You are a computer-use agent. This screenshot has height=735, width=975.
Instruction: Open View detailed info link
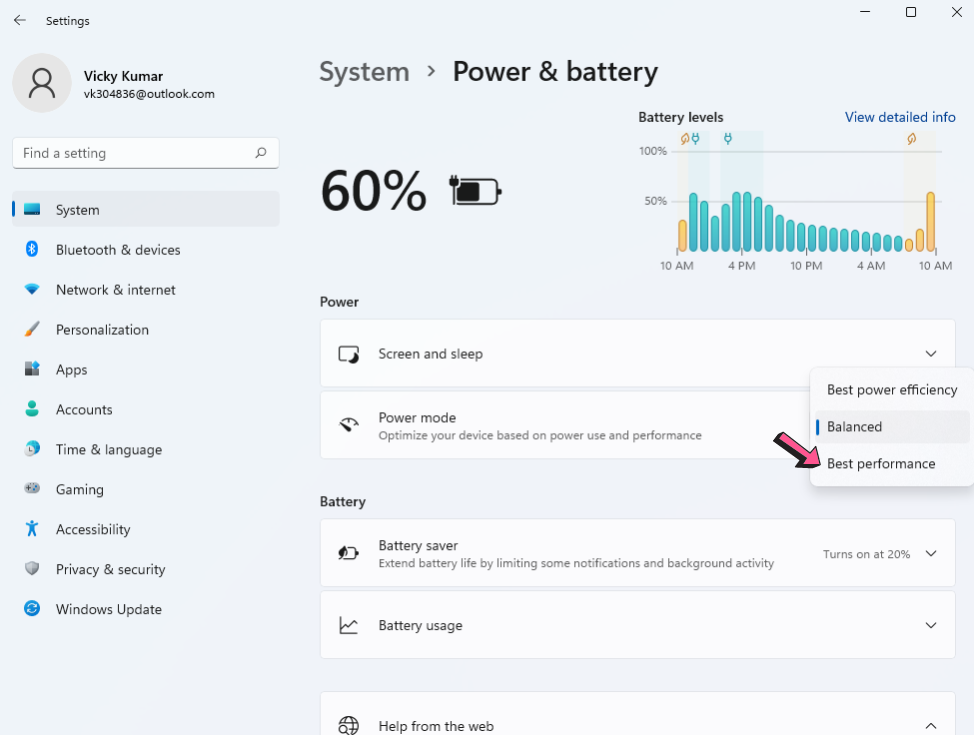(x=900, y=117)
